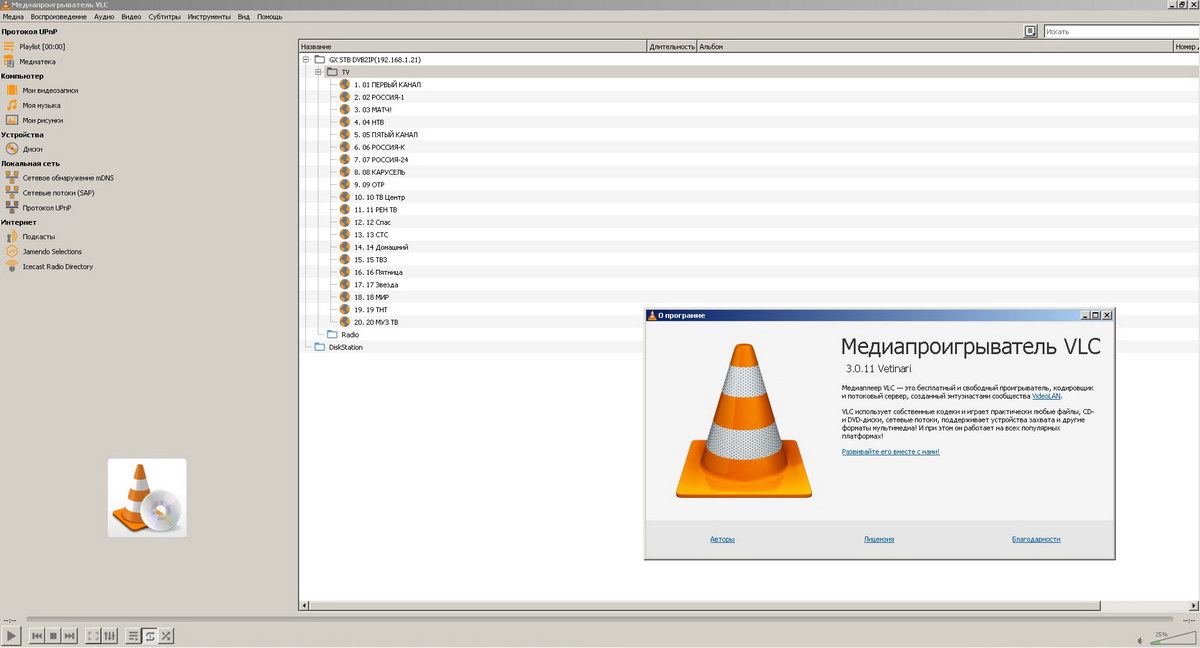This screenshot has height=648, width=1200.
Task: Collapse the TV folder node
Action: coord(319,72)
